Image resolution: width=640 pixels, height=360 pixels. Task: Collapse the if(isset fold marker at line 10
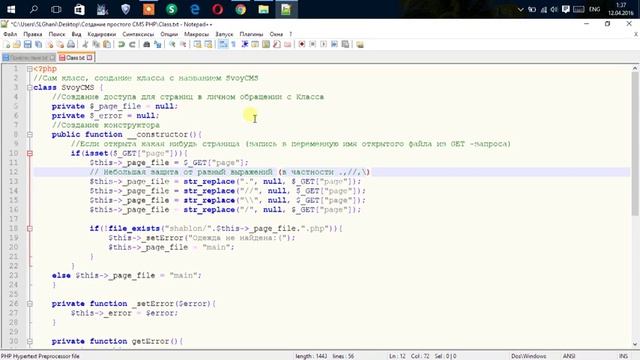(x=30, y=153)
